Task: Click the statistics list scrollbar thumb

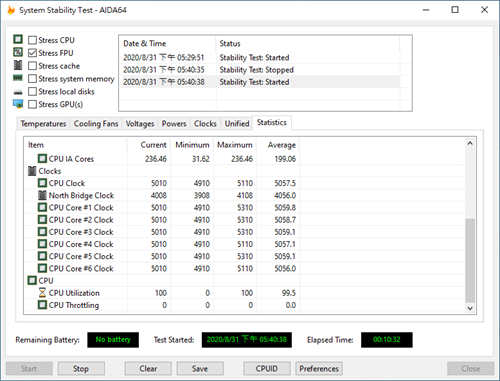Action: (x=470, y=260)
